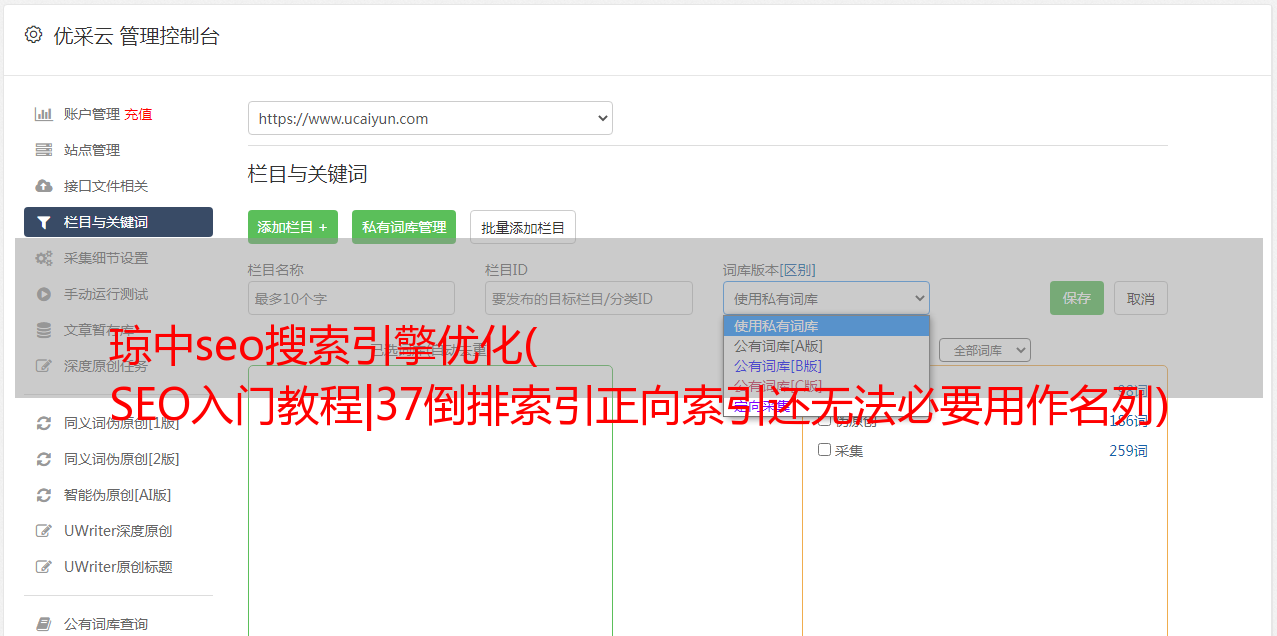Image resolution: width=1277 pixels, height=636 pixels.
Task: Click the bar chart icon for 账户管理
Action: tap(43, 114)
